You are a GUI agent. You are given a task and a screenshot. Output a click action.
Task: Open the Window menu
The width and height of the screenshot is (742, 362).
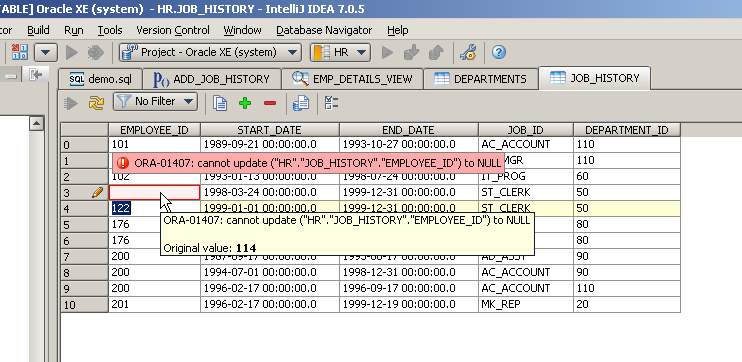tap(242, 30)
